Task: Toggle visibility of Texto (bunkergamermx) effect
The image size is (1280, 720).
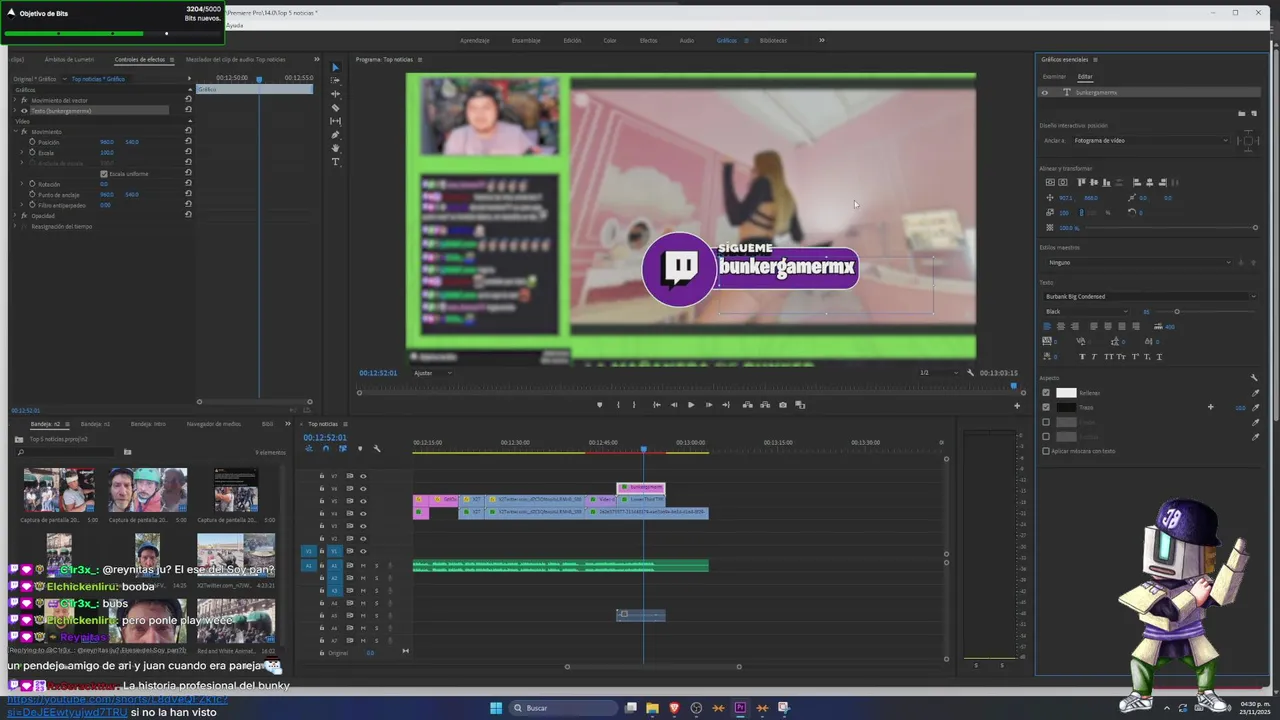Action: click(x=24, y=111)
